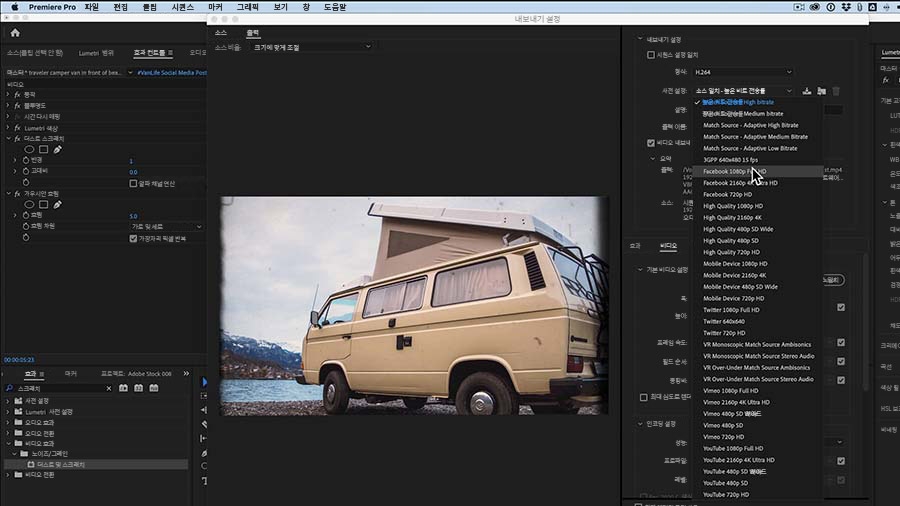
Task: Select pen mask tool under 더스트 스크래치
Action: click(57, 149)
